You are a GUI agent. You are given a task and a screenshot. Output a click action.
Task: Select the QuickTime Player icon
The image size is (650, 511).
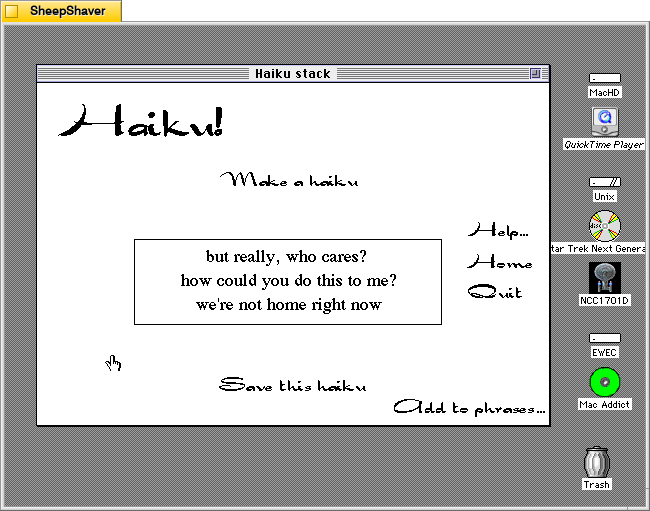605,122
